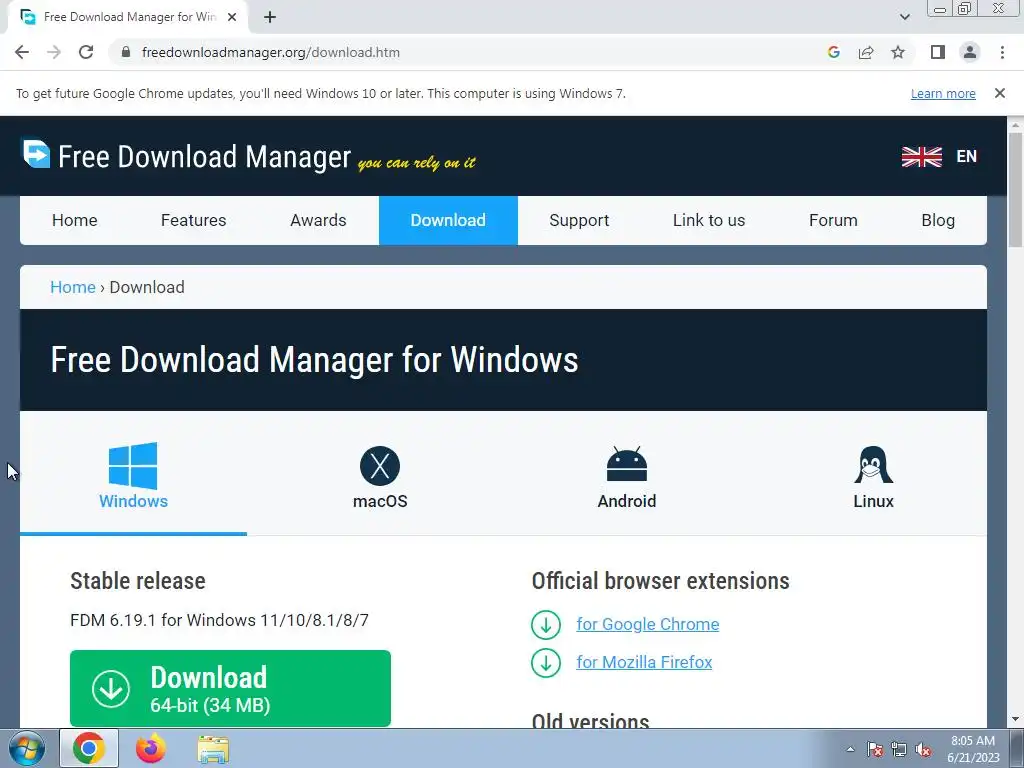The image size is (1024, 768).
Task: Click the network tray icon
Action: 899,750
